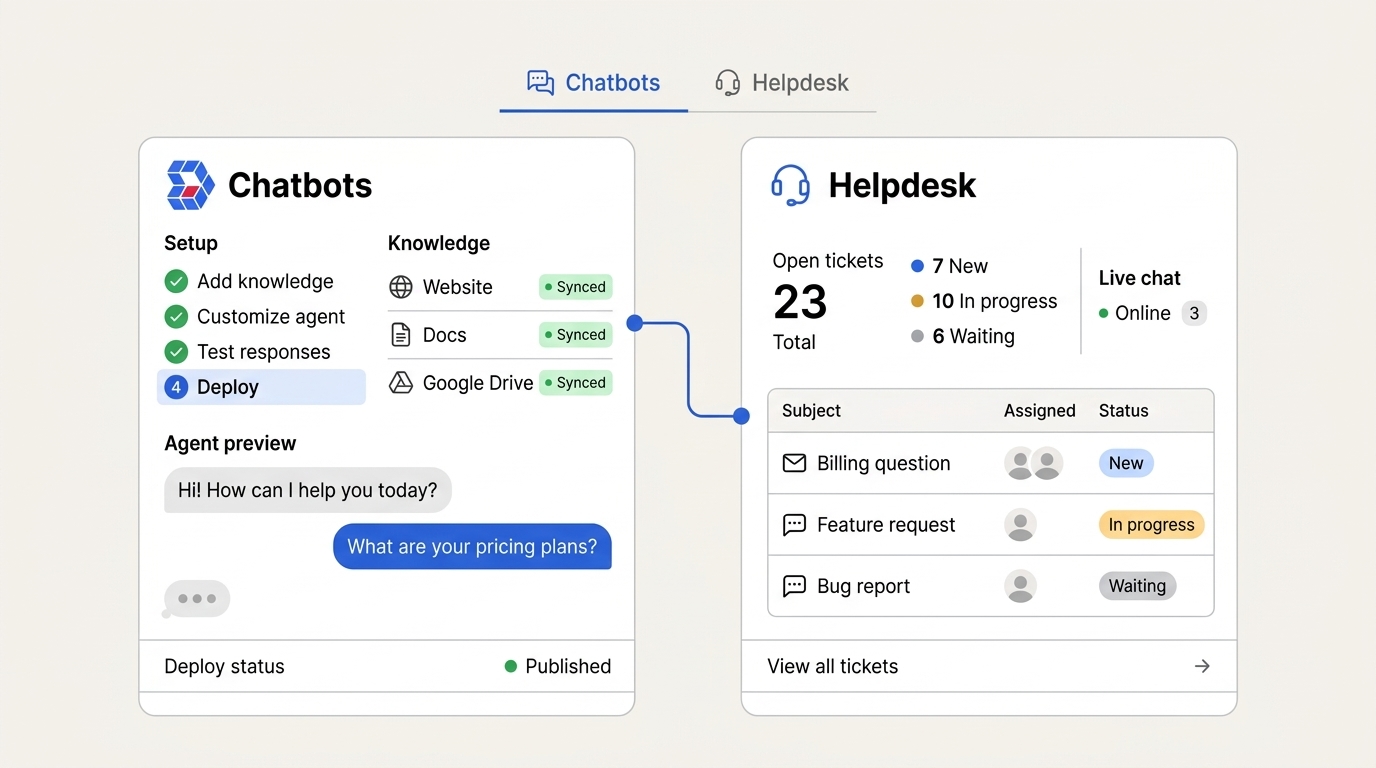This screenshot has height=768, width=1376.
Task: Filter by 10 In progress tickets
Action: 984,301
